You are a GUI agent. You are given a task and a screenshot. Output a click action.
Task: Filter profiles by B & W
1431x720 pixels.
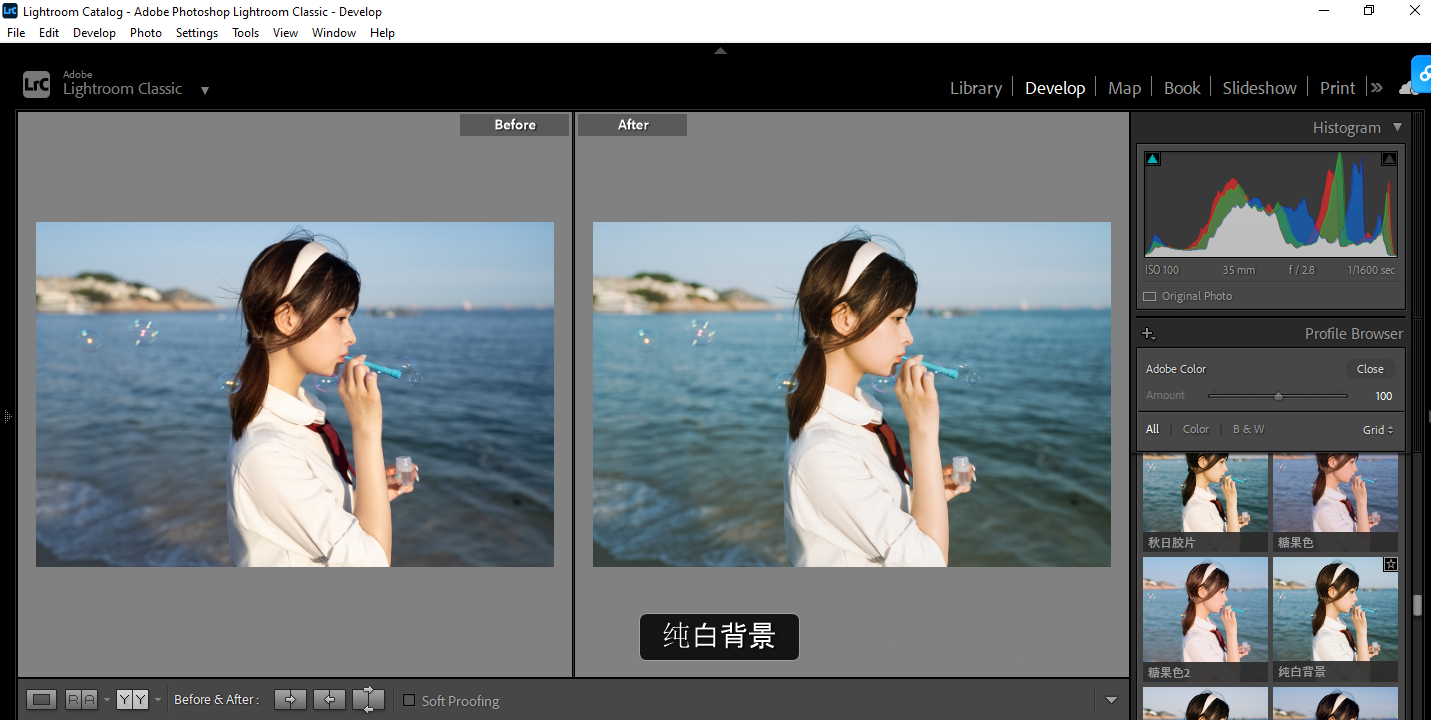1248,429
